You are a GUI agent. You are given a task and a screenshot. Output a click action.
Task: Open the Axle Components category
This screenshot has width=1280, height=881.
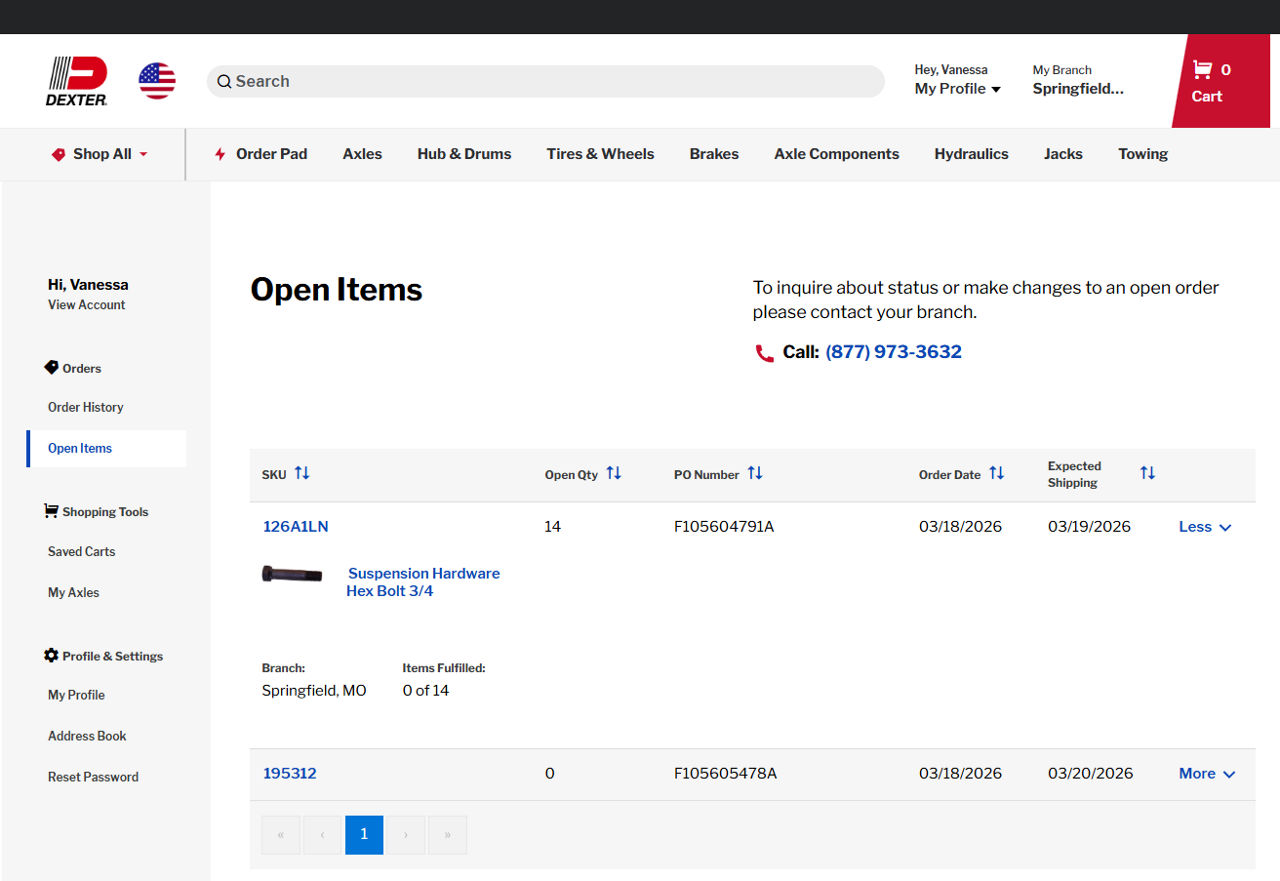[836, 154]
